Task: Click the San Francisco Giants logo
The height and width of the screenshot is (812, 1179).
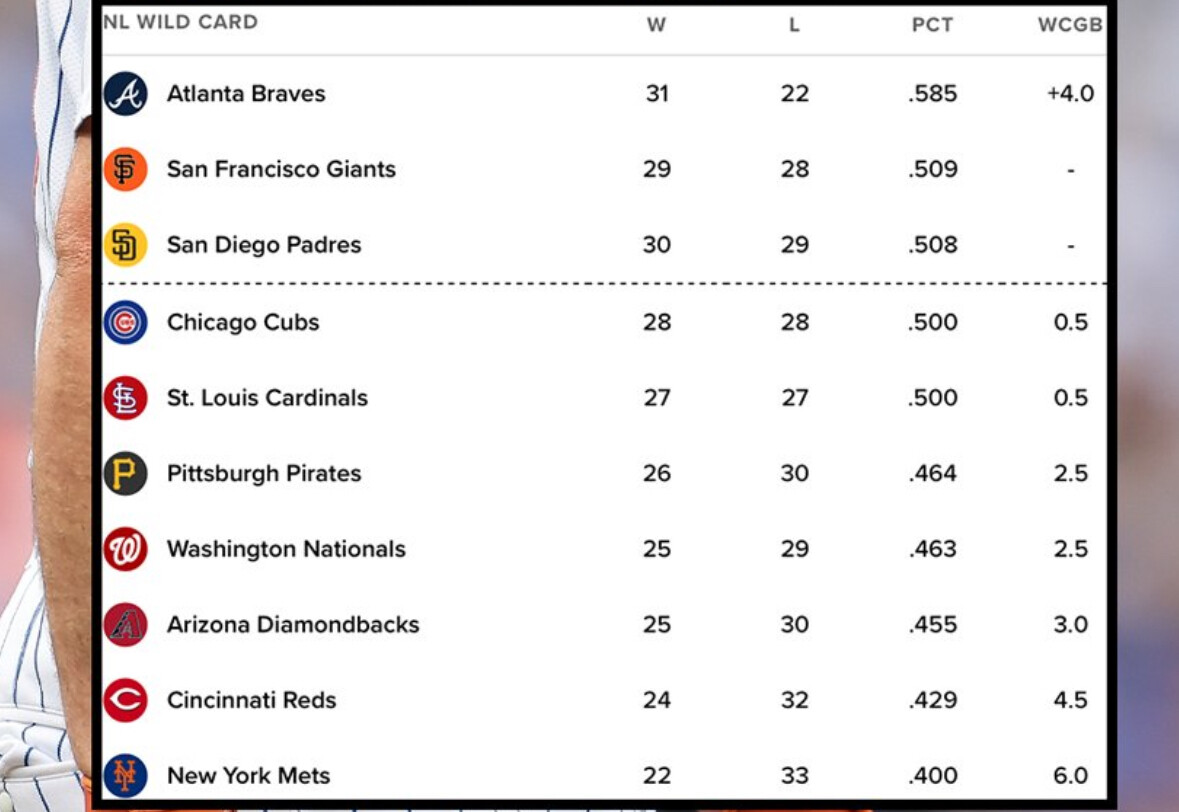Action: (x=126, y=169)
